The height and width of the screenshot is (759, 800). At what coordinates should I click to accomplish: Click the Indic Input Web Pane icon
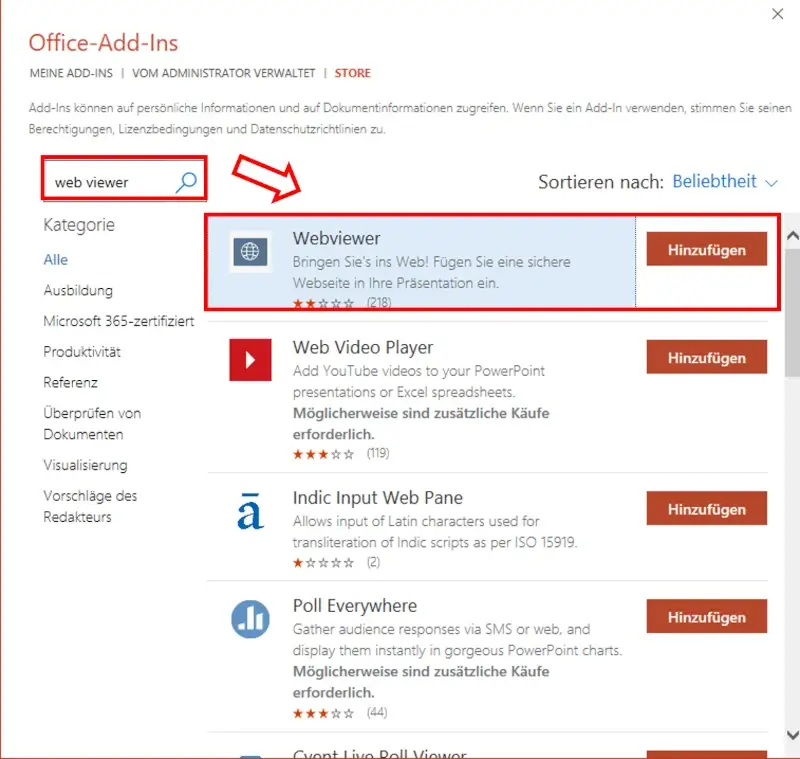(x=250, y=511)
